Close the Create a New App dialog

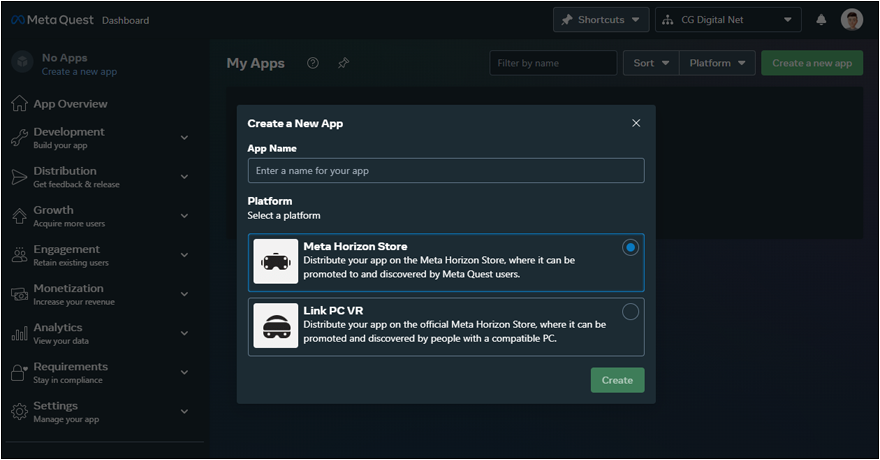[636, 123]
